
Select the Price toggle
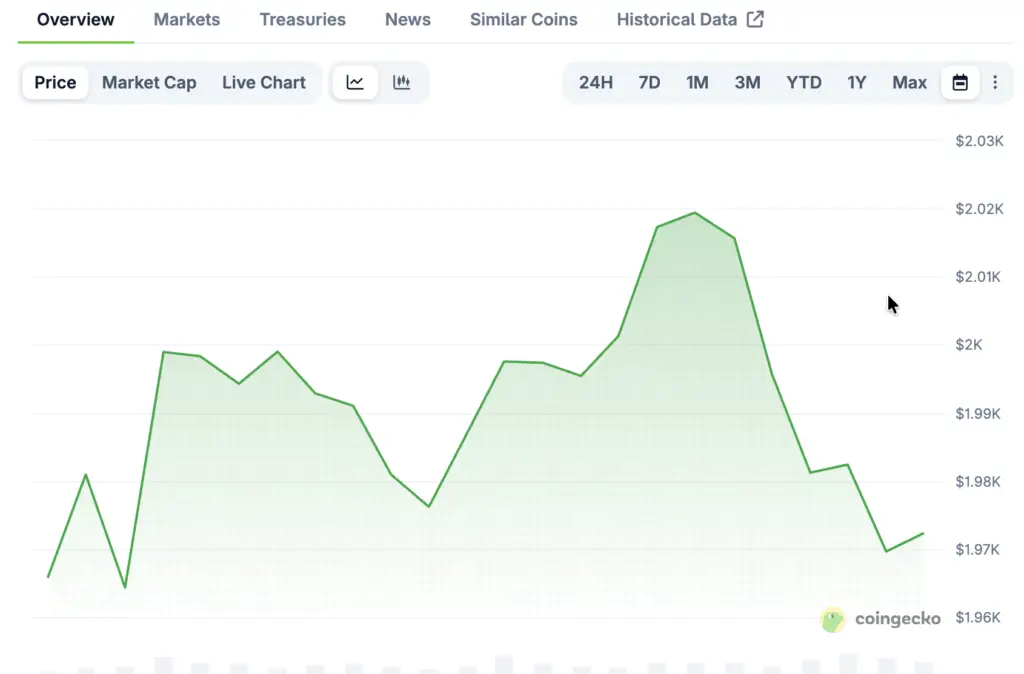[55, 83]
